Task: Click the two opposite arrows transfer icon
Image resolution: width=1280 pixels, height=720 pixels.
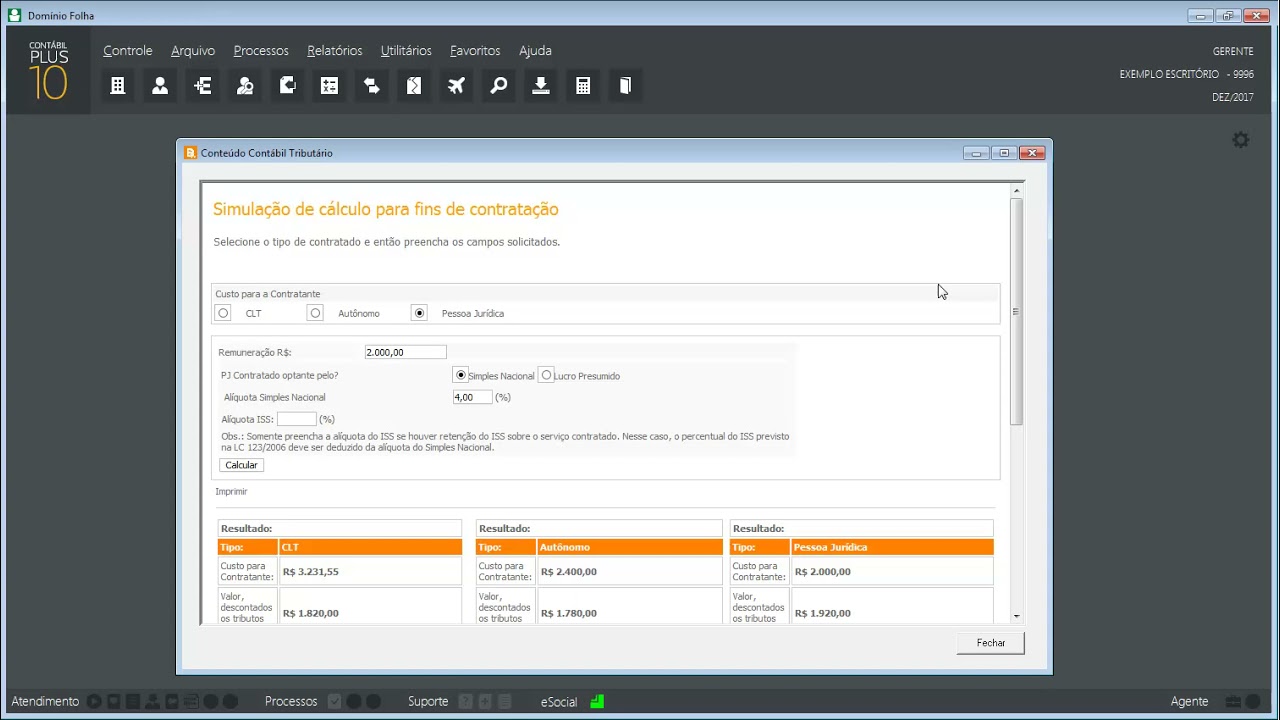Action: 372,86
